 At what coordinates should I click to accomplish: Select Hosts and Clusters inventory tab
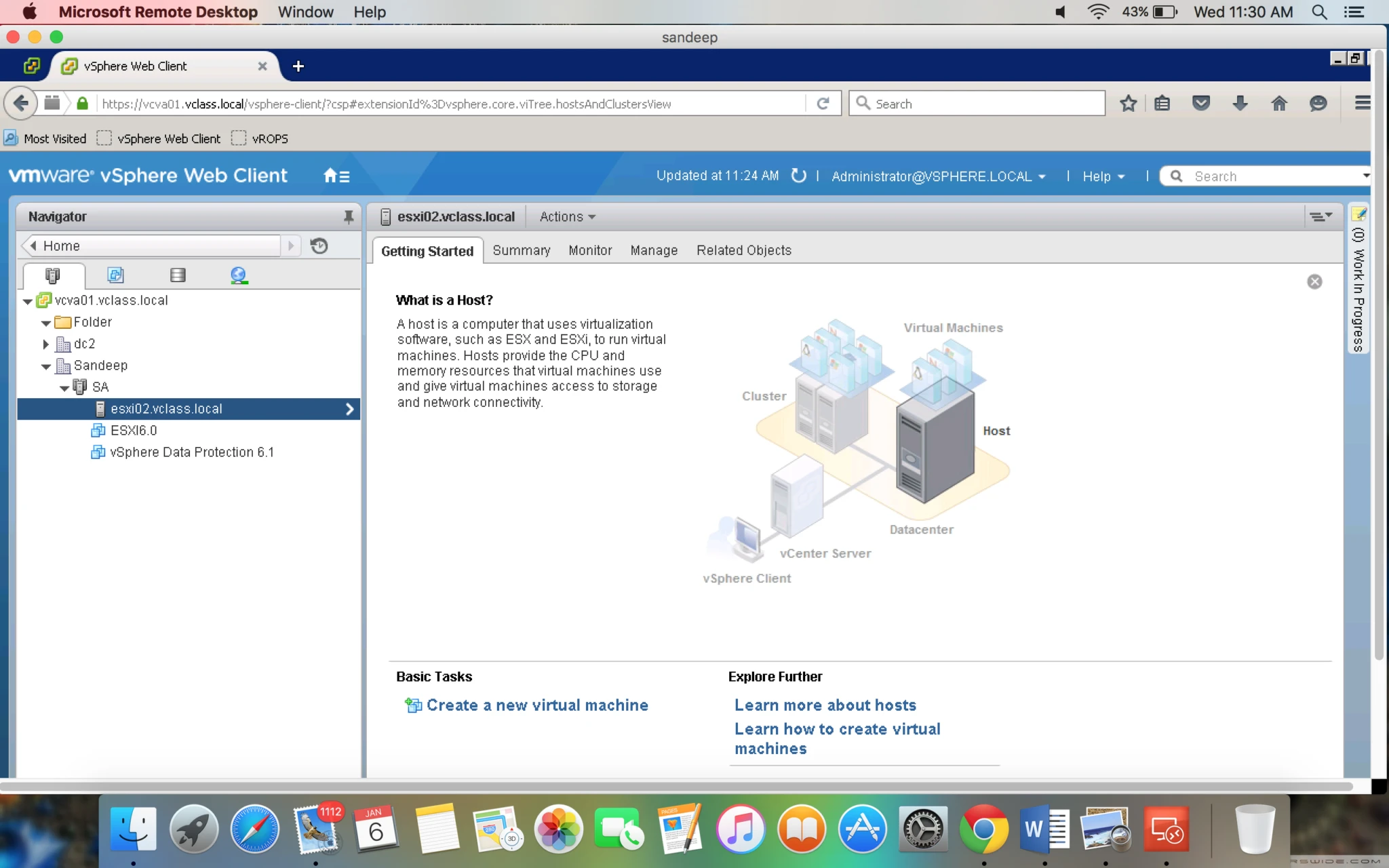[53, 275]
